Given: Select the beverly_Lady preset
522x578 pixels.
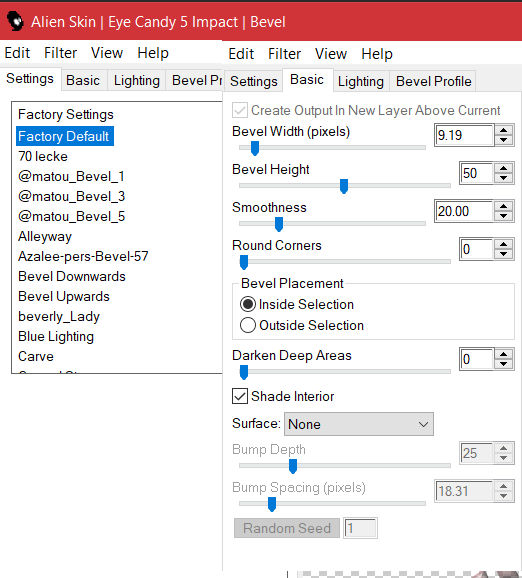Looking at the screenshot, I should point(59,316).
